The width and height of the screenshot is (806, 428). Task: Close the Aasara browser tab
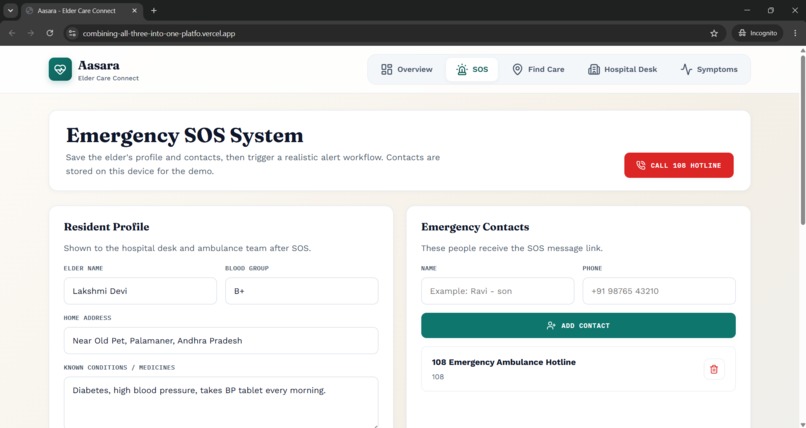tap(135, 10)
